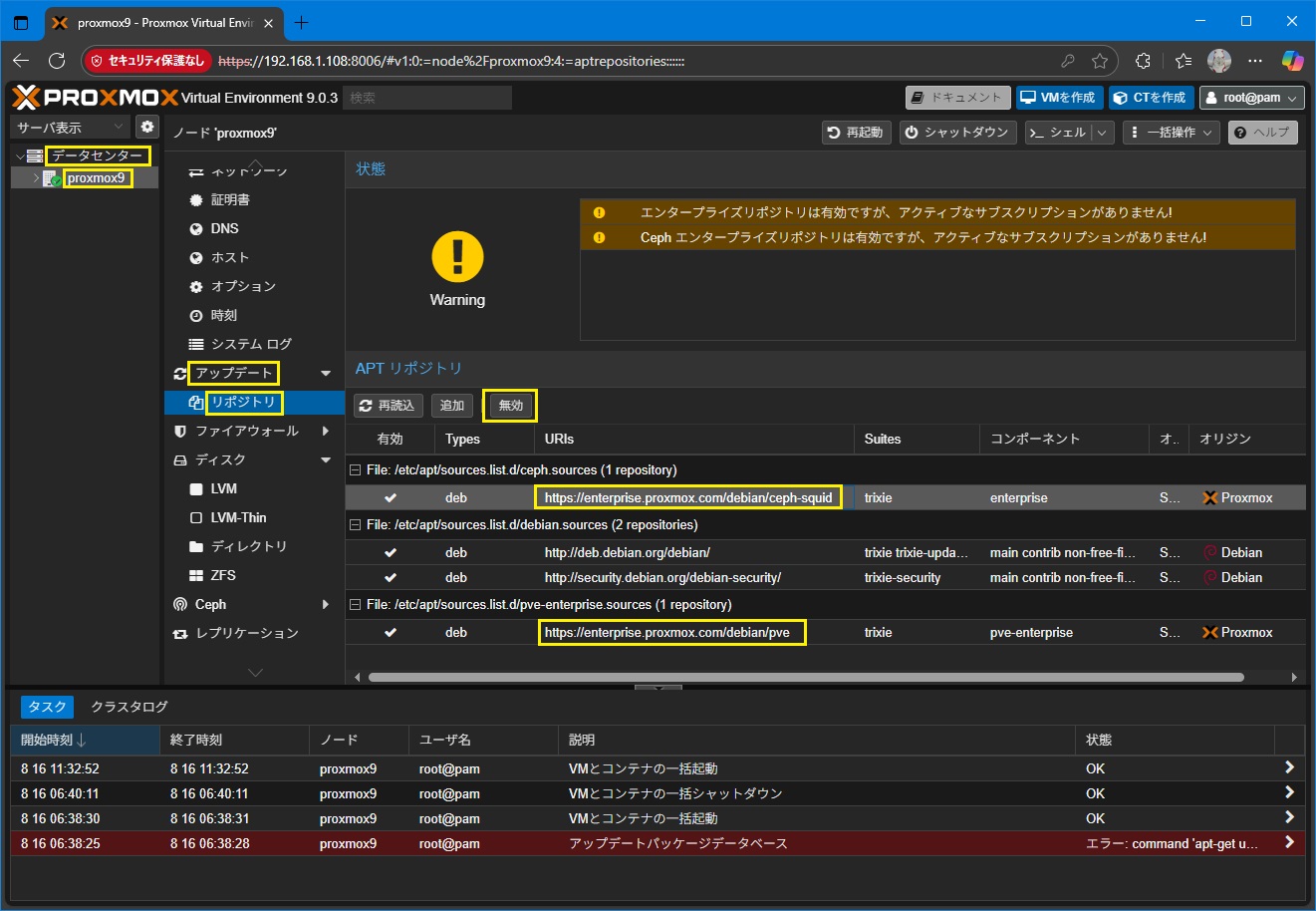This screenshot has height=911, width=1316.
Task: Open root@pam user menu
Action: point(1251,98)
